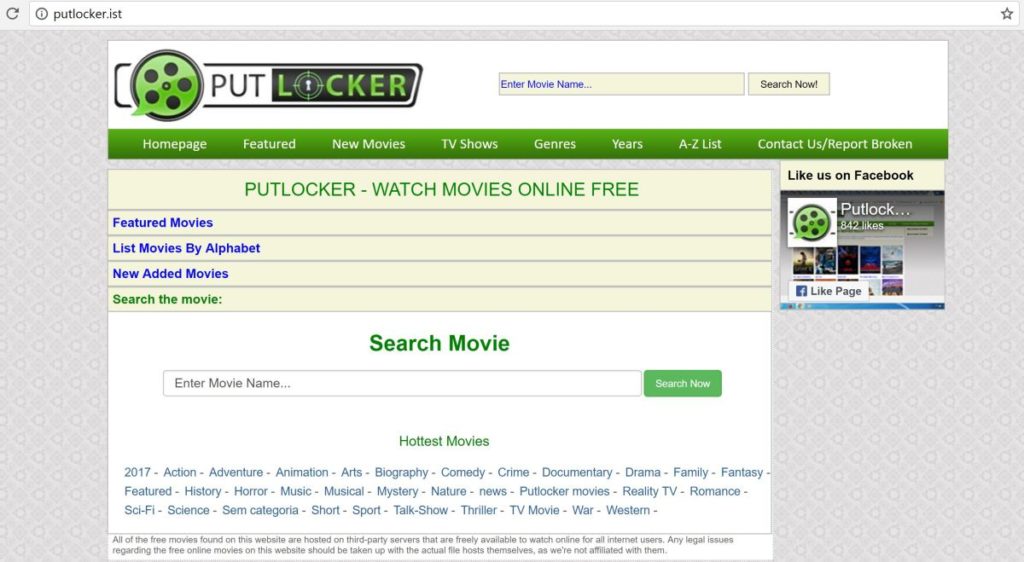Click the Facebook Like Page button
Image resolution: width=1024 pixels, height=562 pixels.
click(828, 291)
